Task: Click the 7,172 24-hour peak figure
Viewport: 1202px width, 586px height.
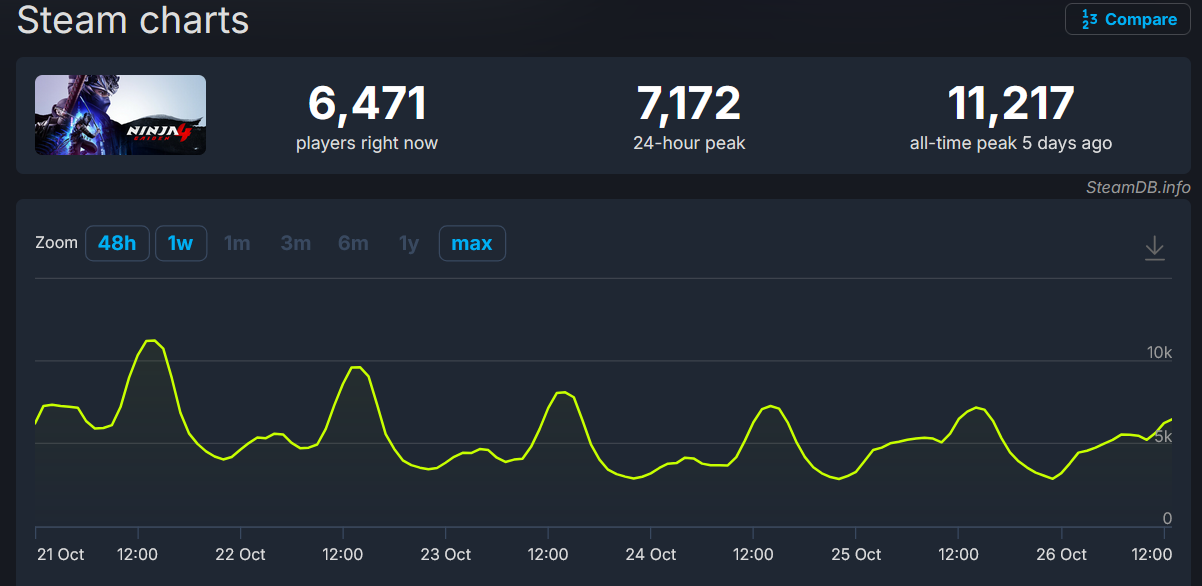Action: coord(689,103)
